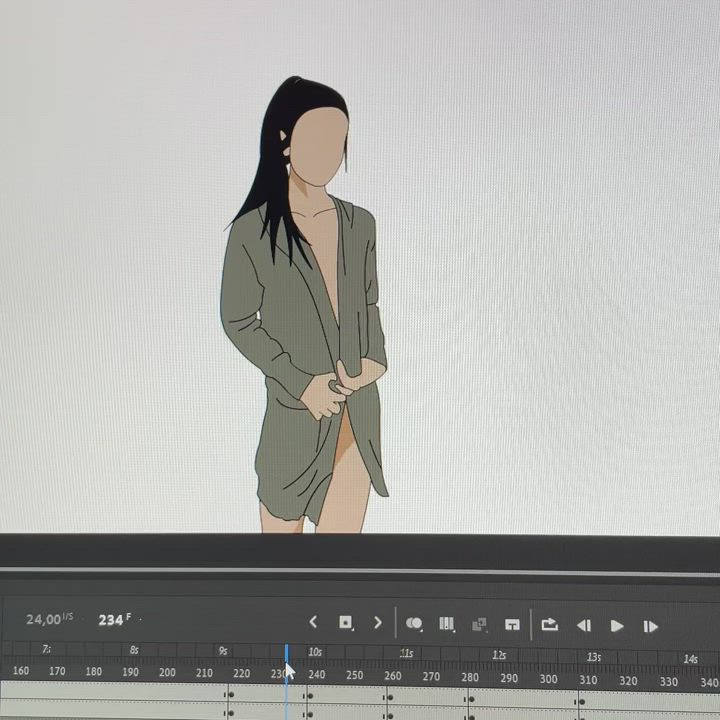Select the 8s time marker
720x720 pixels.
click(134, 650)
